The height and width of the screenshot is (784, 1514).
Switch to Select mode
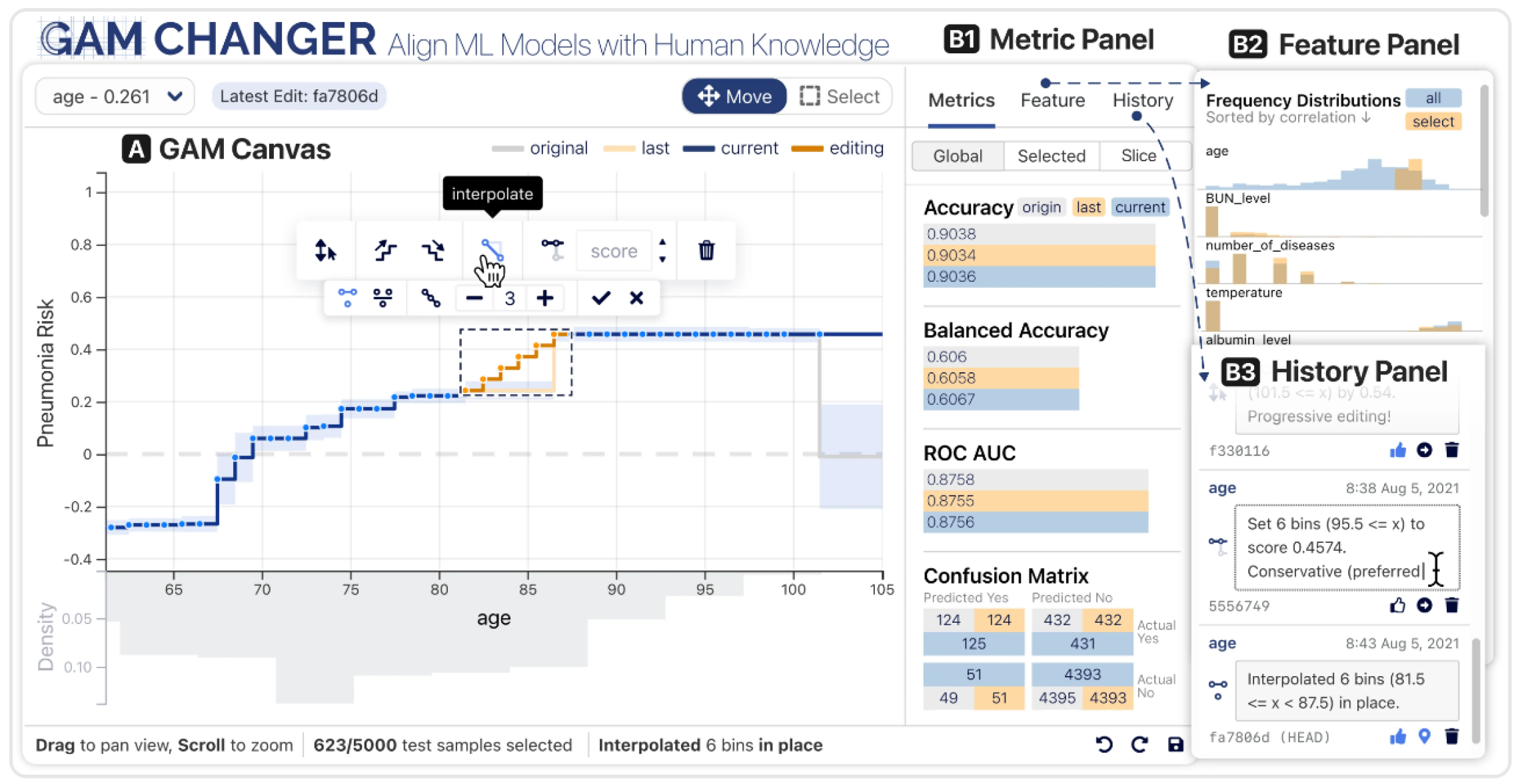point(840,97)
